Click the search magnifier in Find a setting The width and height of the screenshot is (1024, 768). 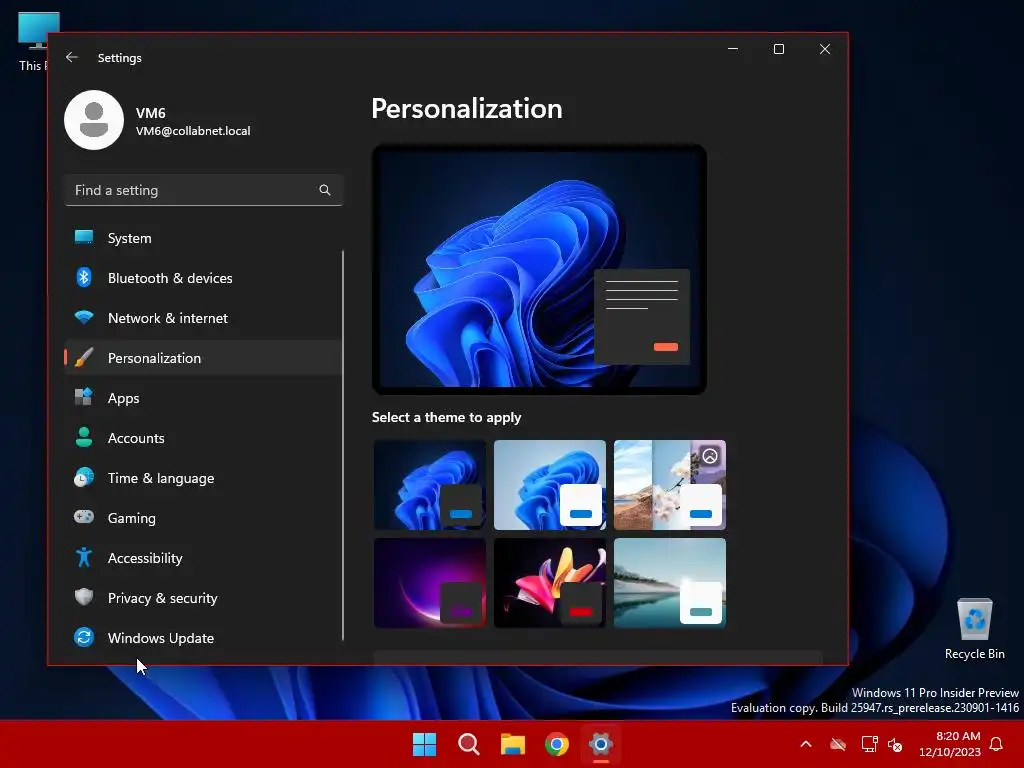(x=325, y=190)
